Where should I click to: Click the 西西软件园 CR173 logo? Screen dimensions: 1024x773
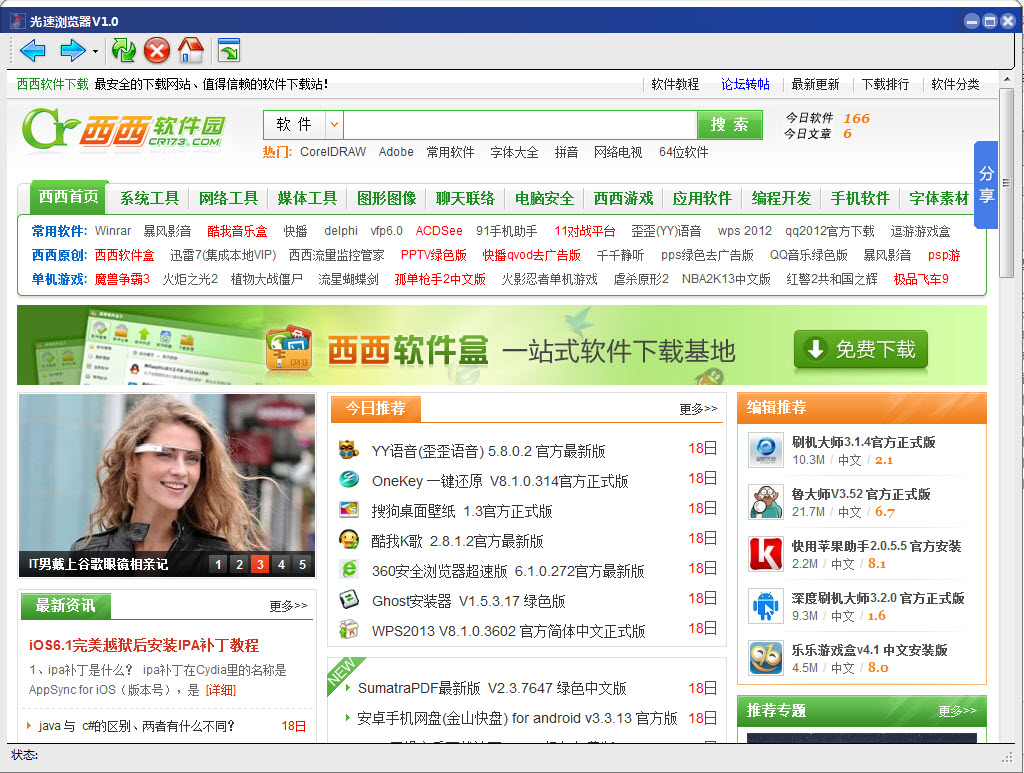pos(123,130)
